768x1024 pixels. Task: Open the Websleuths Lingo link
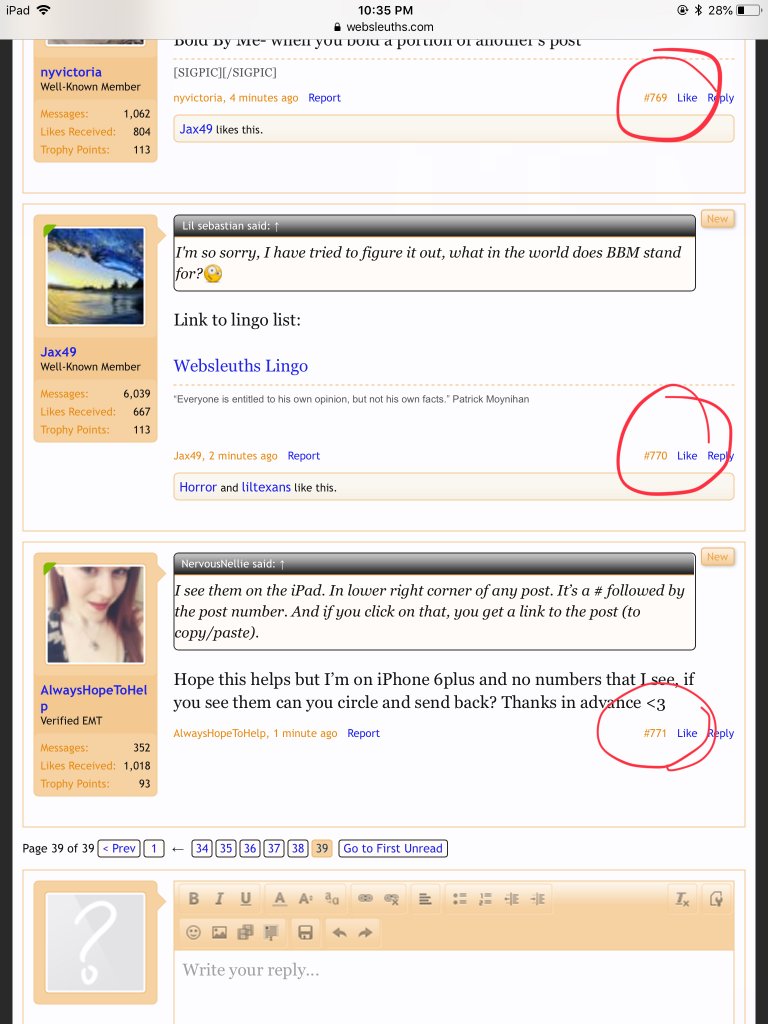click(x=240, y=366)
